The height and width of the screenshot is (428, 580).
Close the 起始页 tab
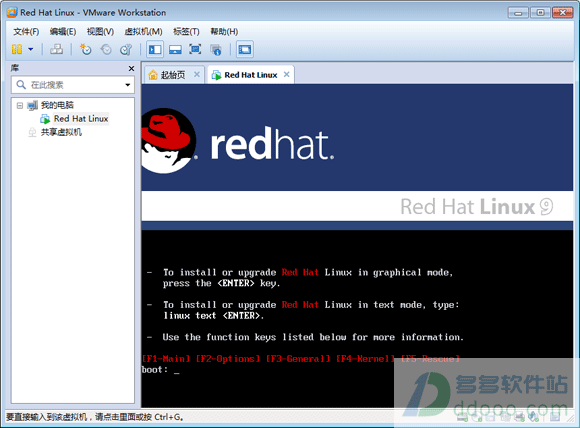(x=197, y=75)
